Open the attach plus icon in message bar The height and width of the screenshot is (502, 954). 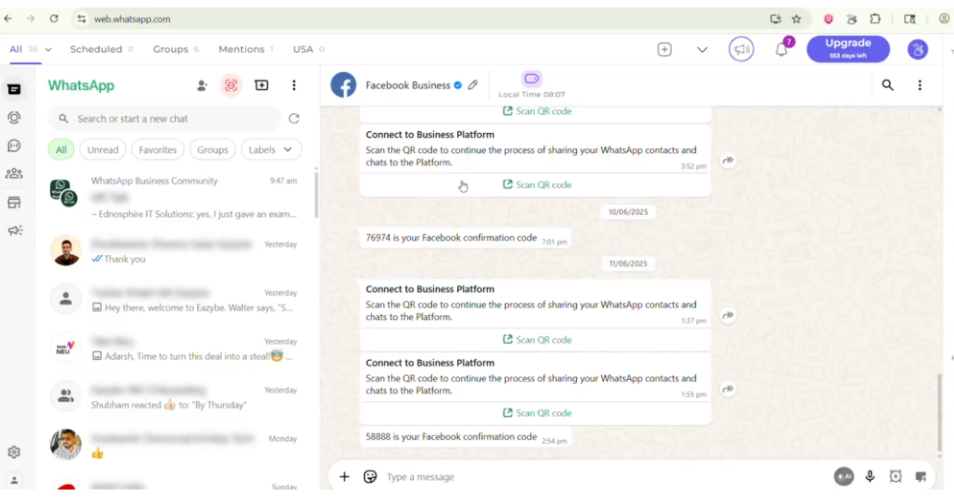tap(344, 476)
